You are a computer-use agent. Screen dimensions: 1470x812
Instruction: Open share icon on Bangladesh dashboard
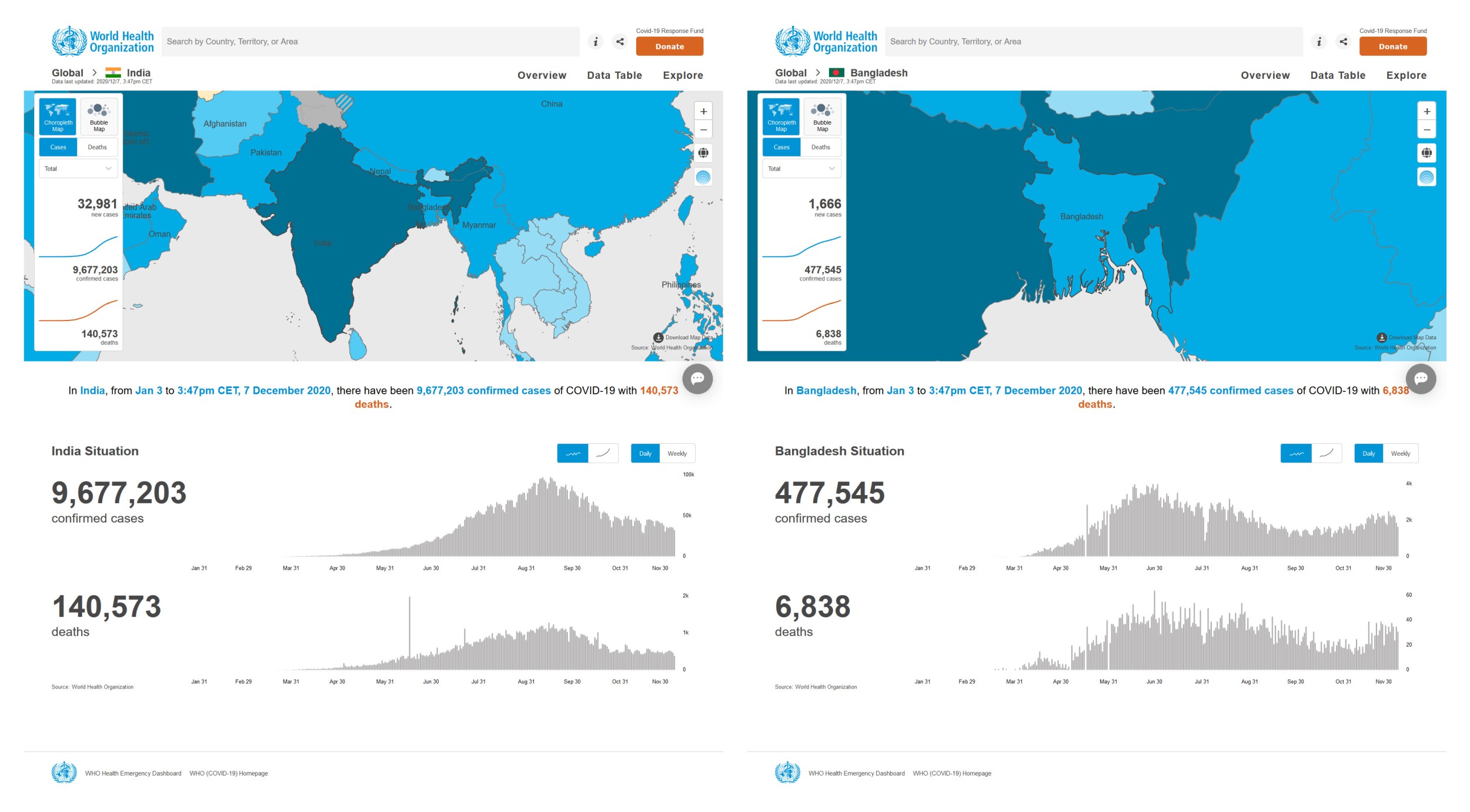pyautogui.click(x=1344, y=42)
